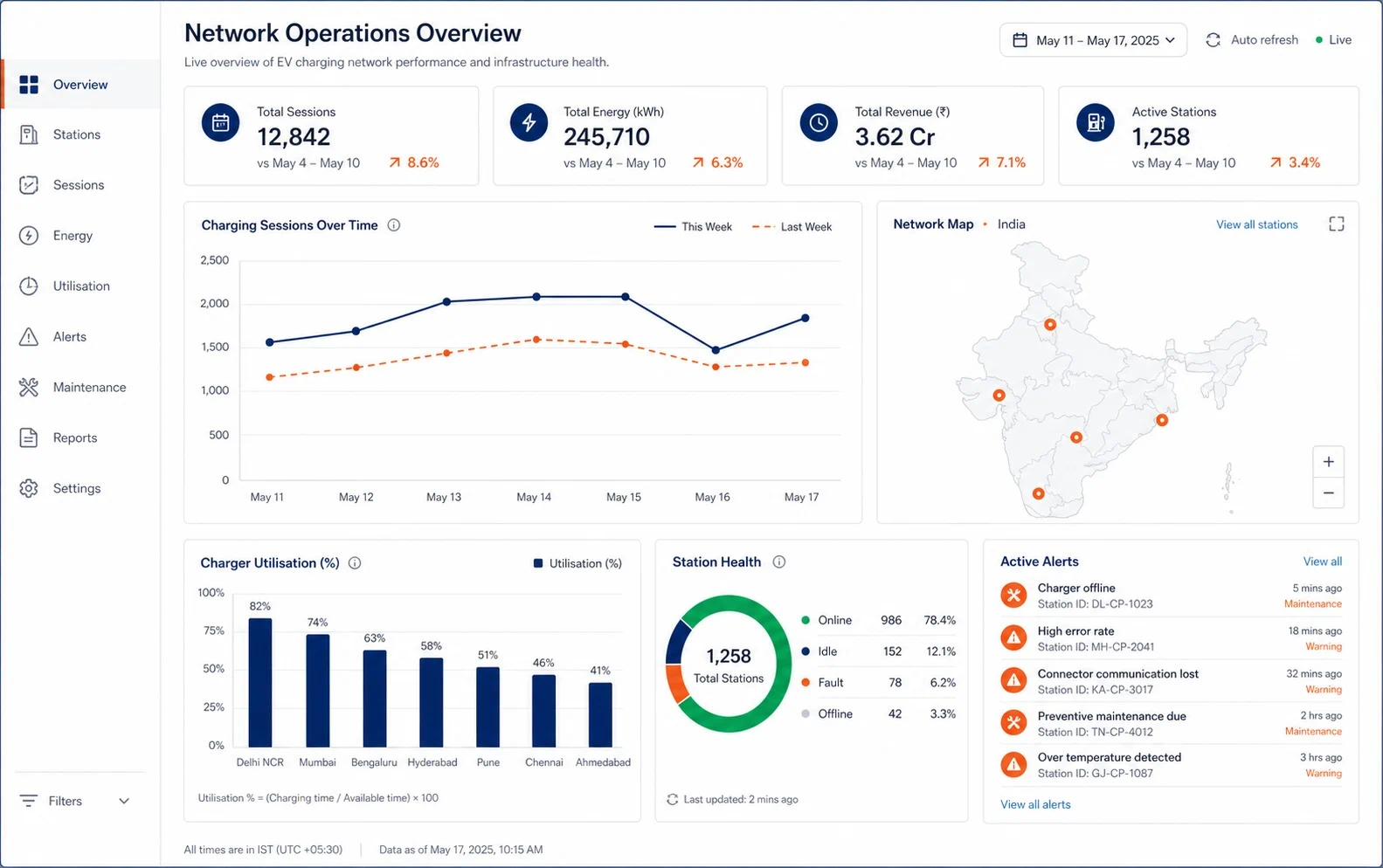
Task: Click the Live status indicator
Action: [1333, 40]
